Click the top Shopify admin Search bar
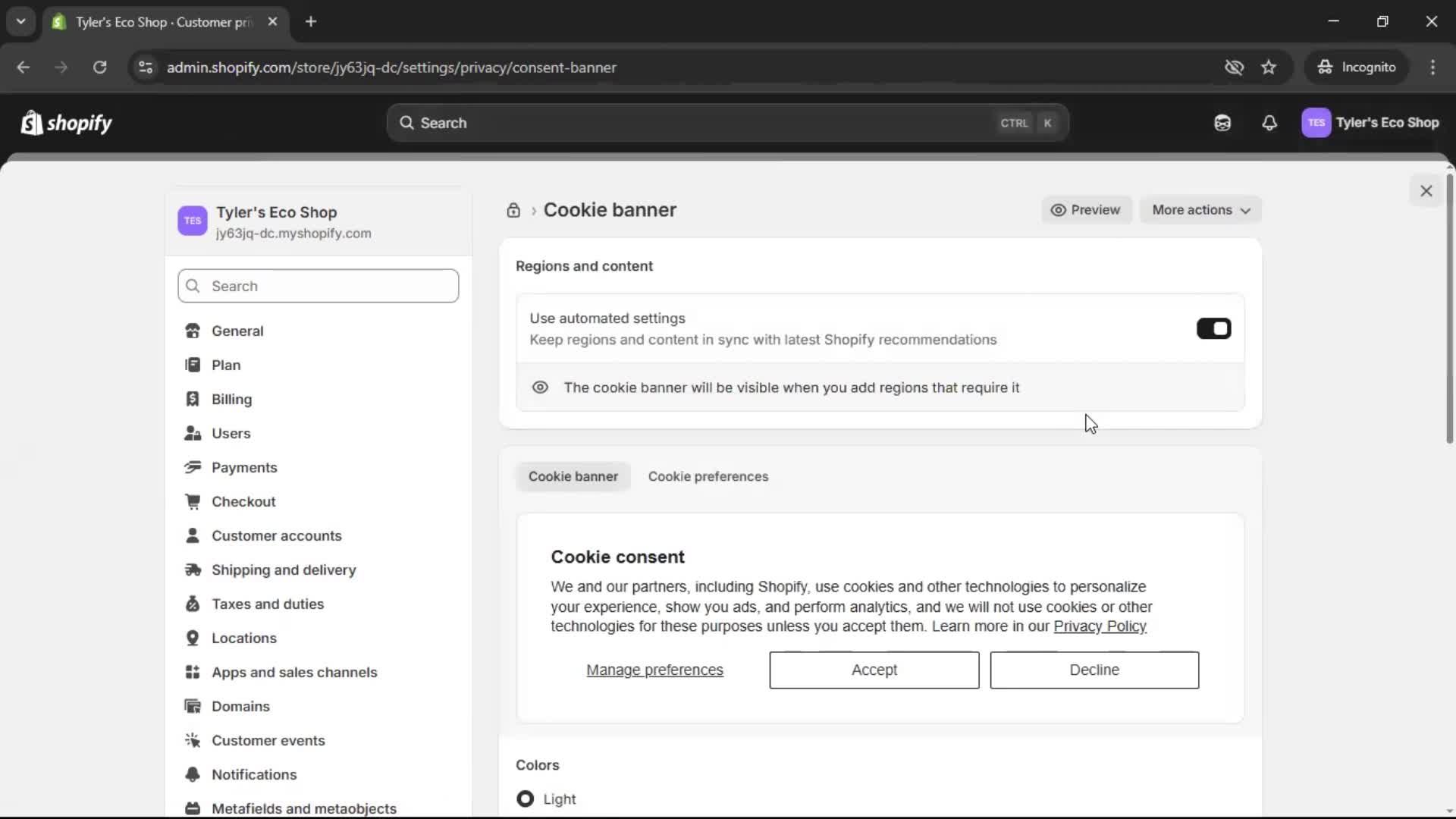Viewport: 1456px width, 819px height. click(727, 123)
